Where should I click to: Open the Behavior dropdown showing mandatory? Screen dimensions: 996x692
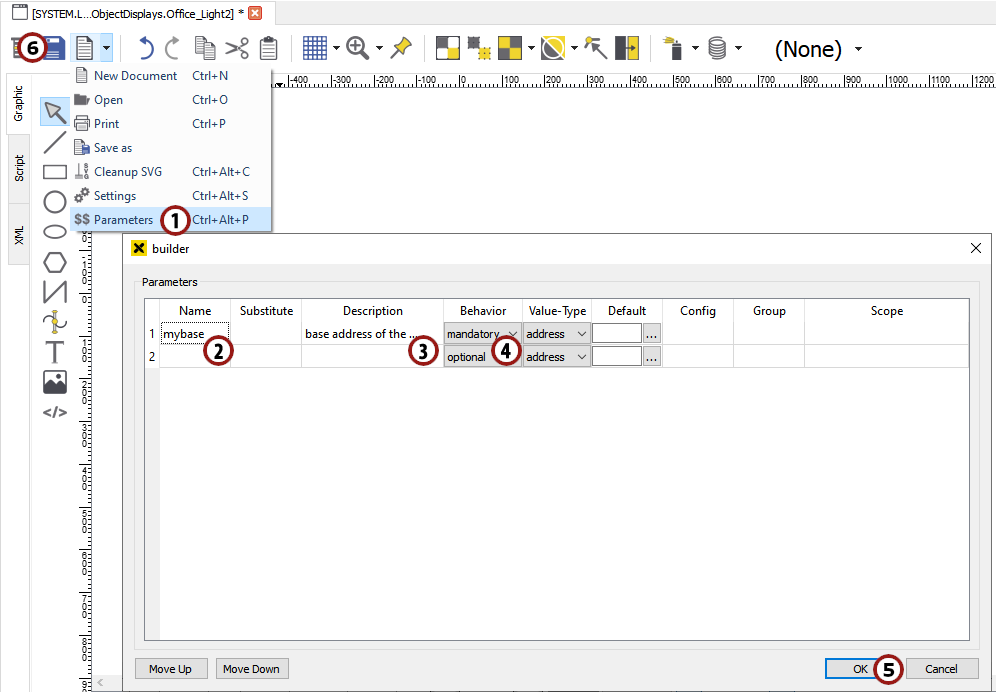[x=482, y=334]
